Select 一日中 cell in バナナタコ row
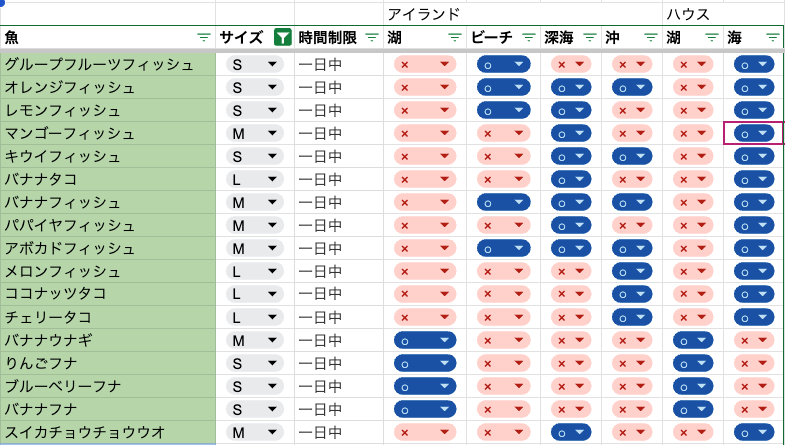Viewport: 785px width, 445px height. click(x=339, y=180)
